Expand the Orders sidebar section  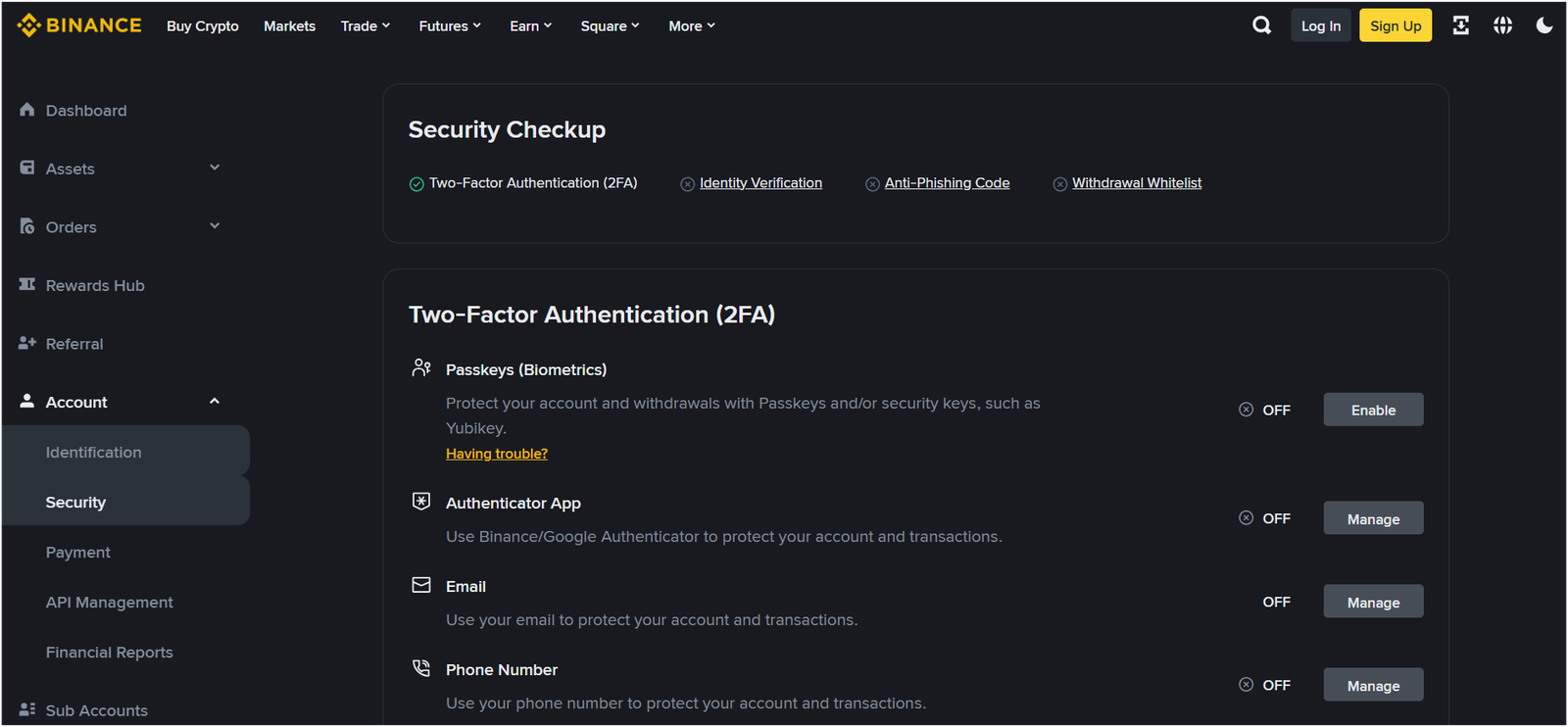coord(215,226)
